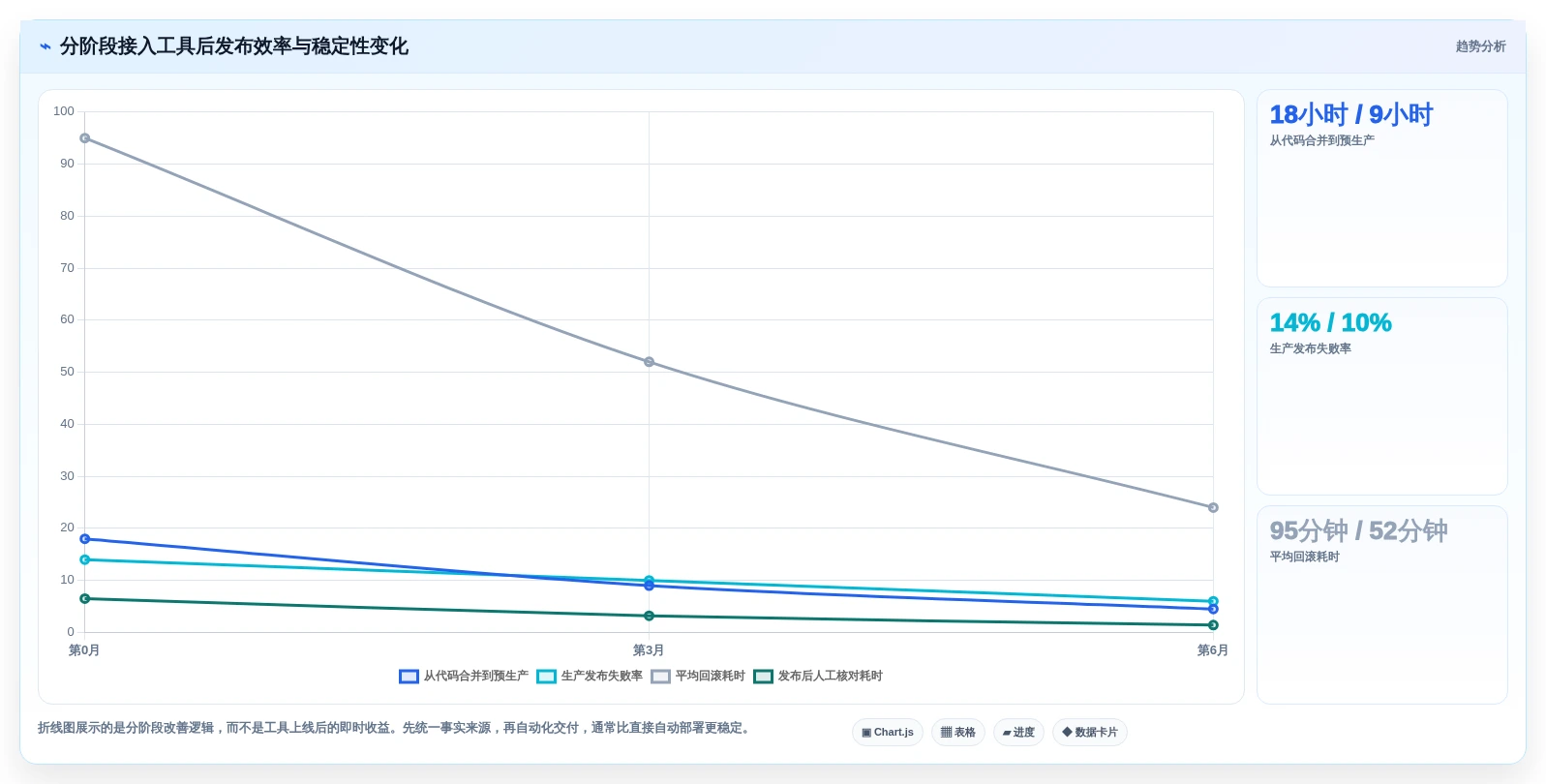Click the 第6月 x-axis label
The height and width of the screenshot is (784, 1546).
[1213, 650]
